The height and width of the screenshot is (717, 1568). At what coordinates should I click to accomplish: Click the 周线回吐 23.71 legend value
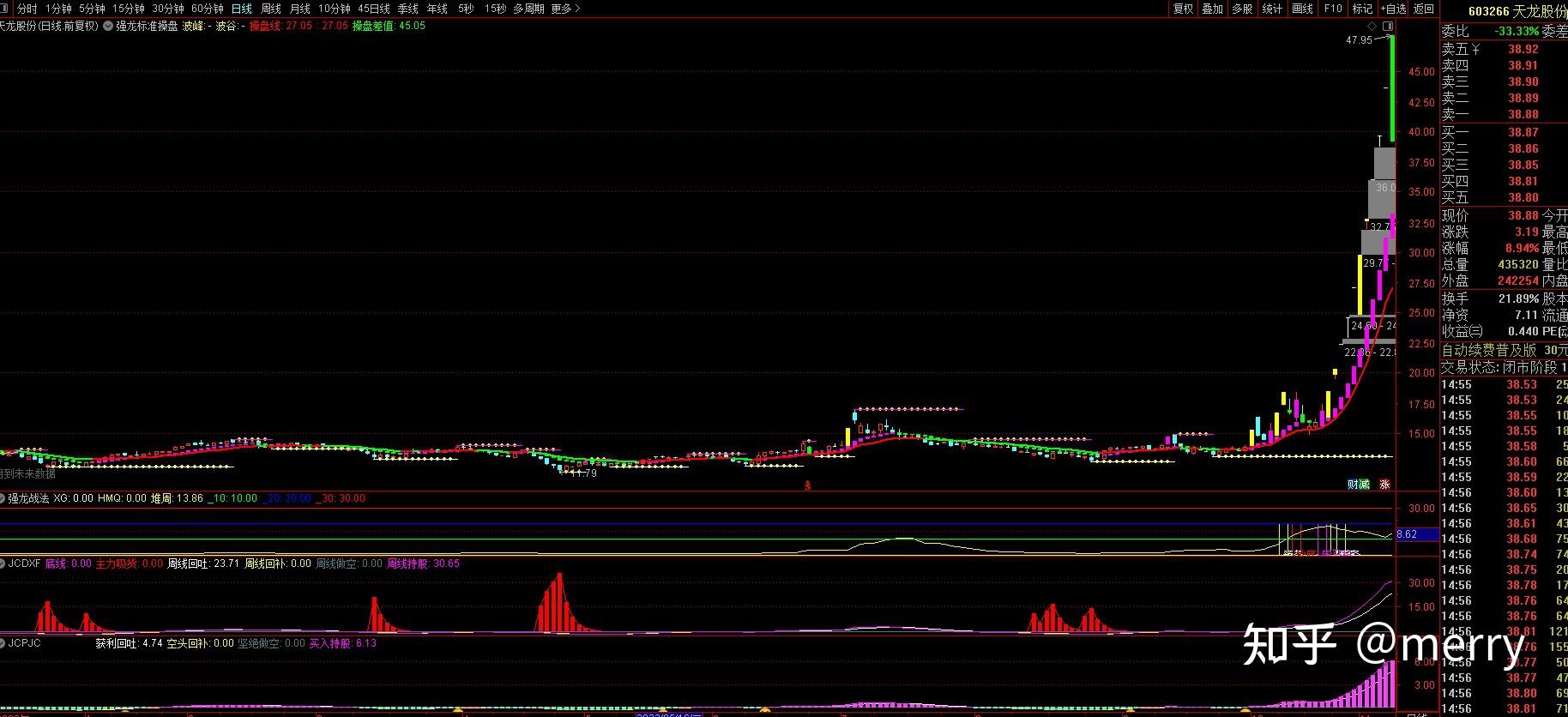tap(202, 563)
